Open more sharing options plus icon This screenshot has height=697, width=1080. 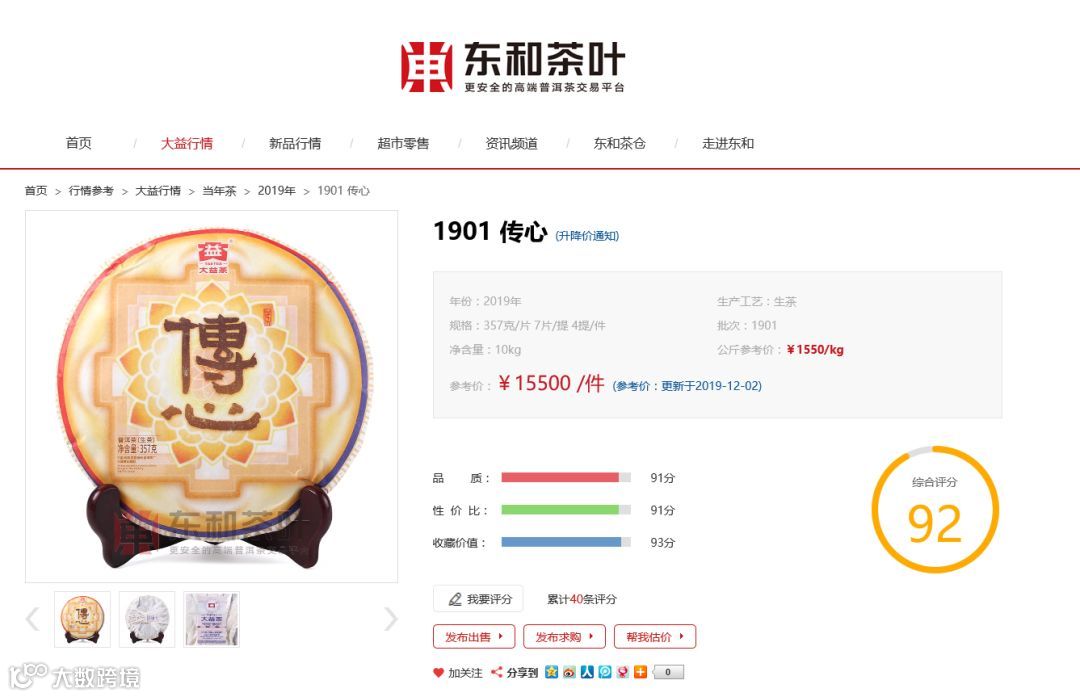coord(641,672)
